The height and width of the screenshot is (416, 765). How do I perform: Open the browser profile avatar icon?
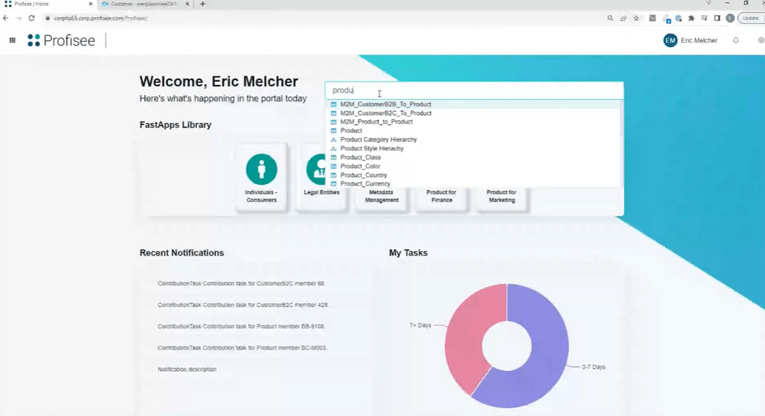[x=730, y=18]
